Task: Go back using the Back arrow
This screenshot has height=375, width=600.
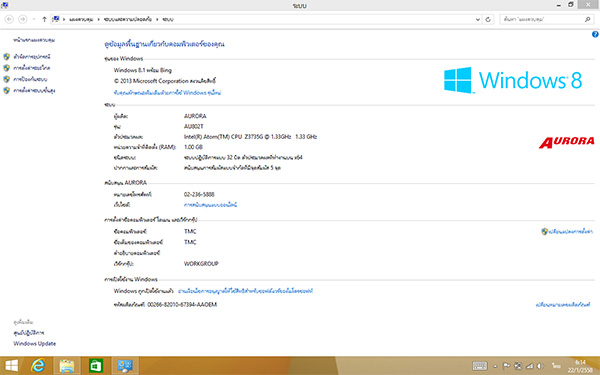Action: tap(9, 19)
